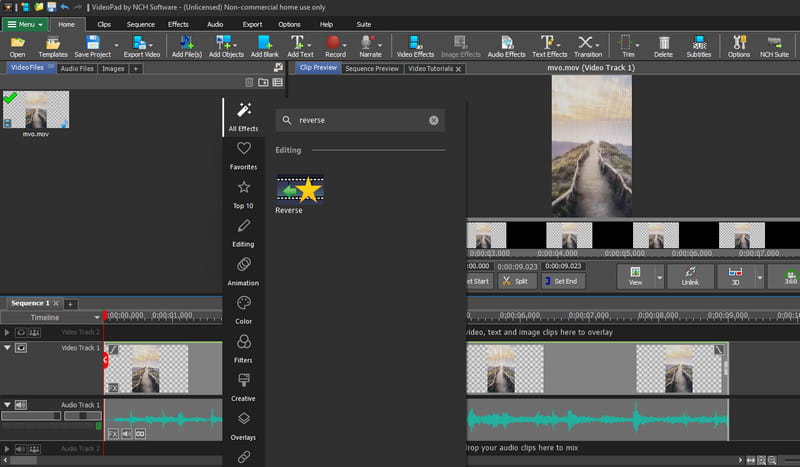This screenshot has height=467, width=800.
Task: Adjust the Audio Track 1 volume slider
Action: point(30,415)
